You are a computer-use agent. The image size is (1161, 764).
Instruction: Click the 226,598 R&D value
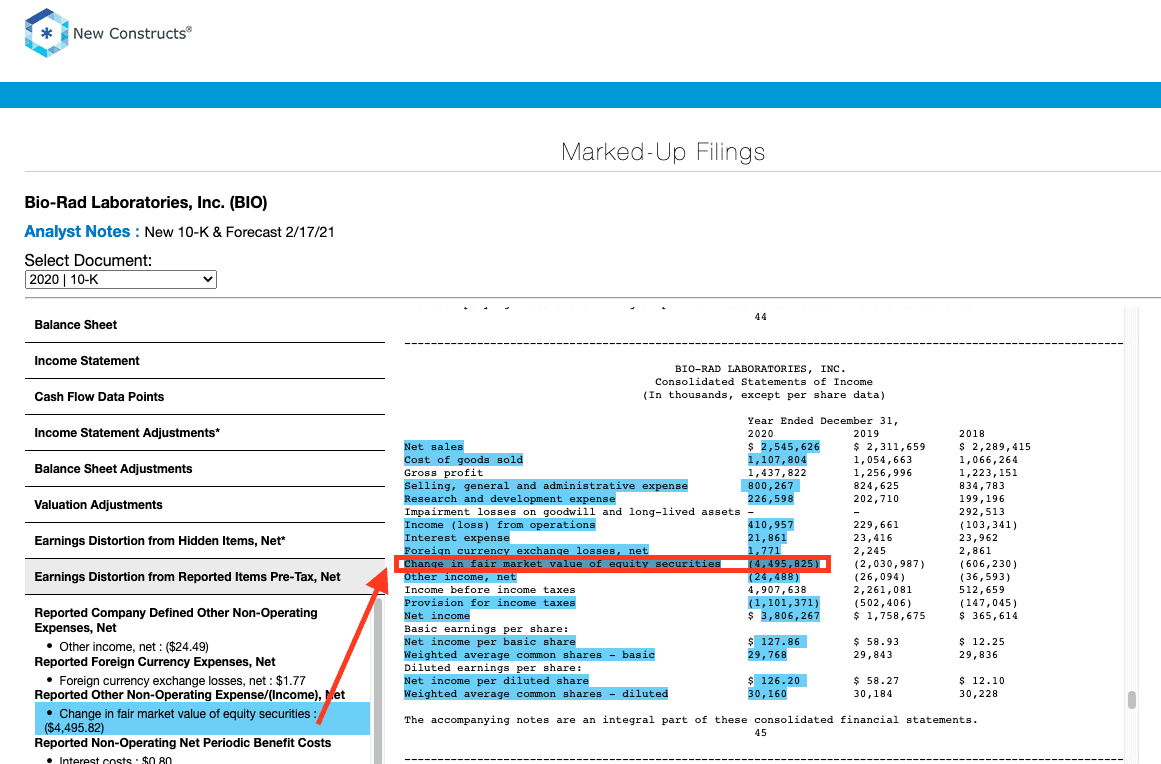click(x=770, y=499)
